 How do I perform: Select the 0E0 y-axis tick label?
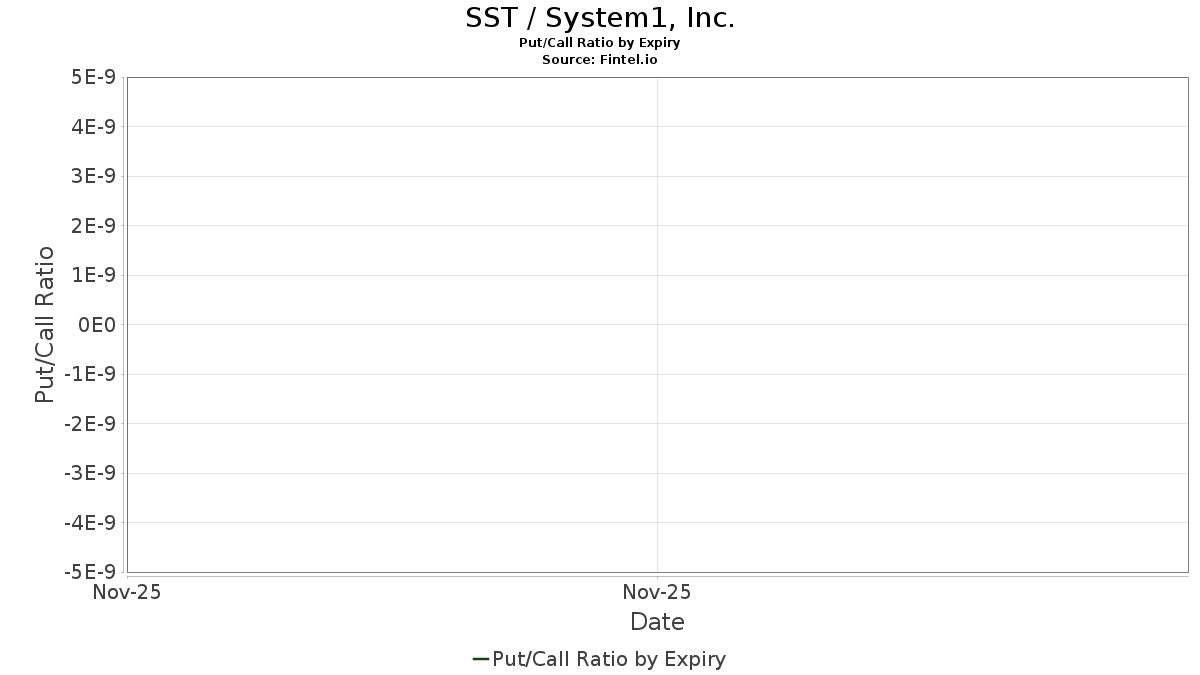[99, 324]
